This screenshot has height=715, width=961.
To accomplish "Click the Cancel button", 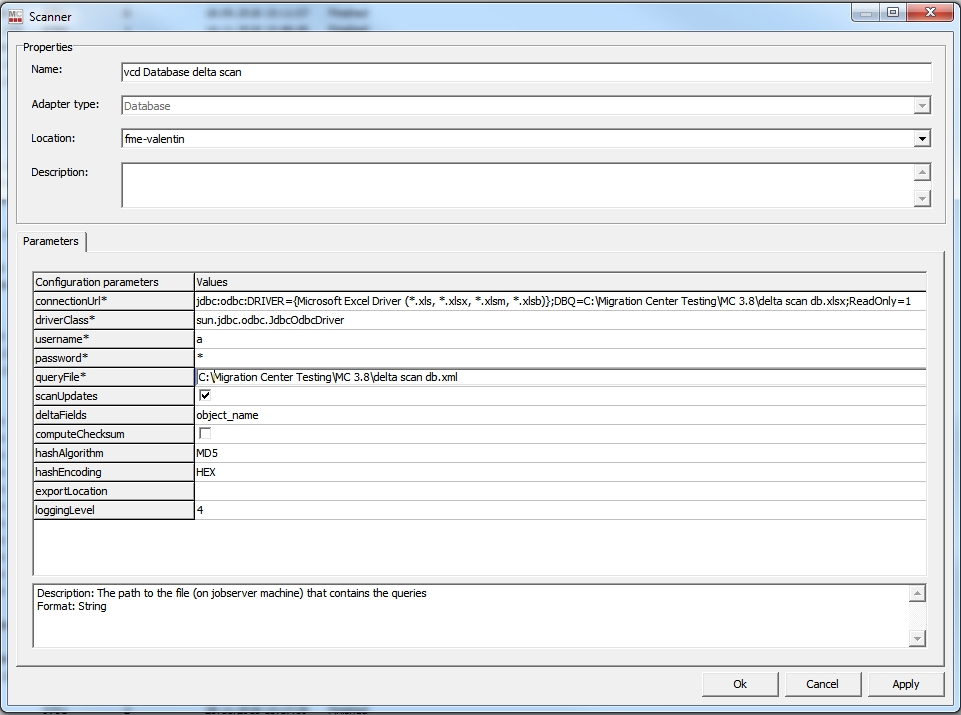I will pos(822,684).
